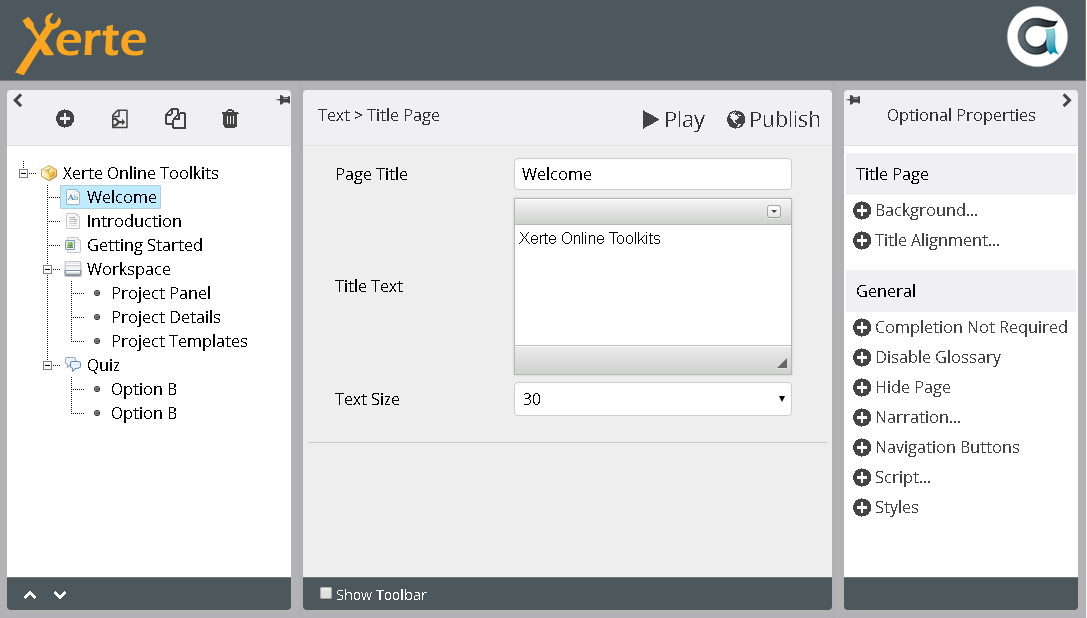The image size is (1087, 618).
Task: Add Background optional property plus icon
Action: click(x=862, y=211)
